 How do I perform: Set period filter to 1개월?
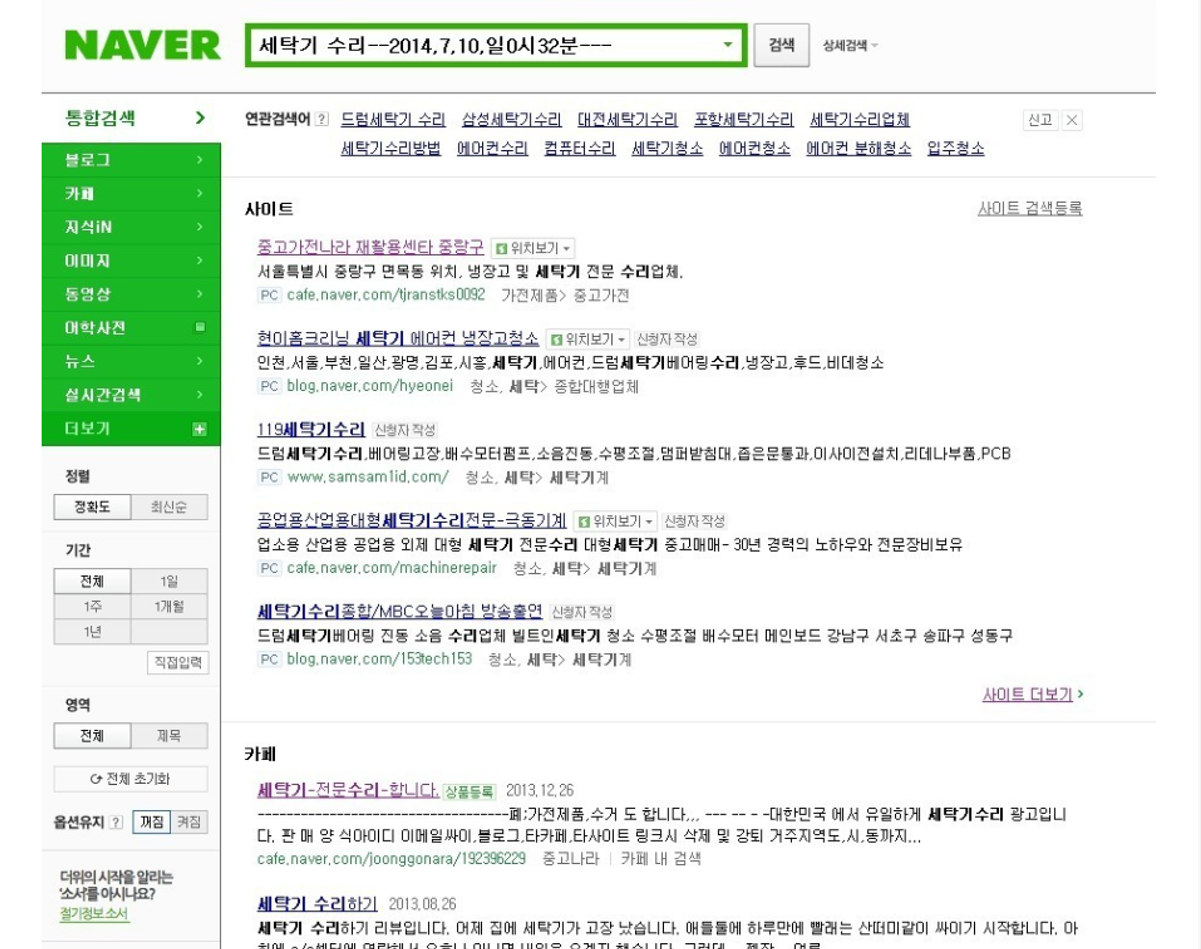coord(169,606)
